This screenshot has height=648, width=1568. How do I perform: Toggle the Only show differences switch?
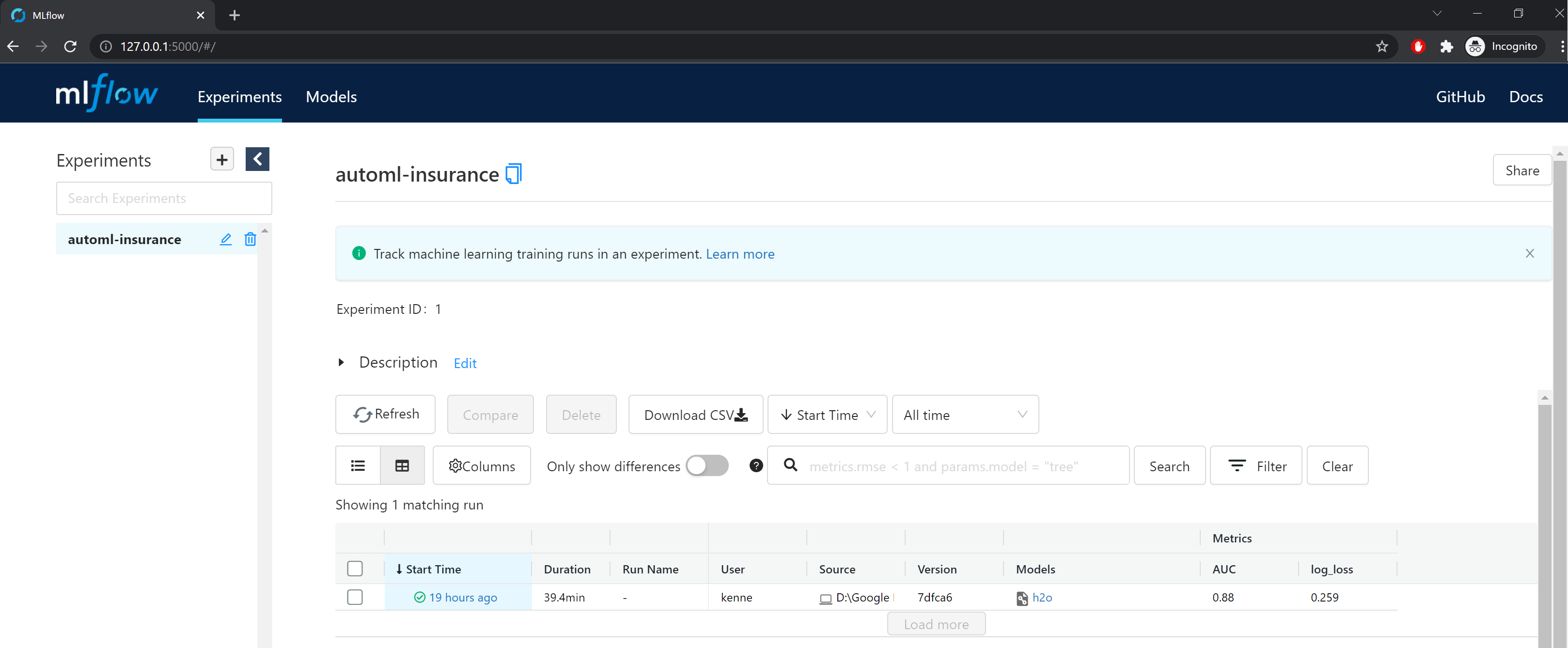coord(706,465)
